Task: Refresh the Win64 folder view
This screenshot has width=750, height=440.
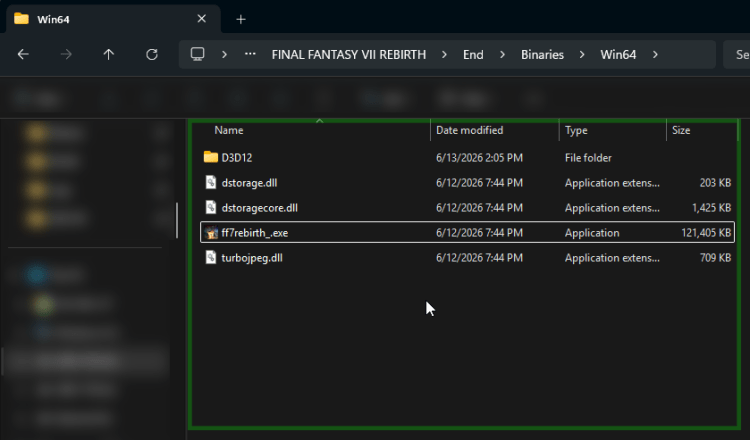Action: click(x=152, y=55)
